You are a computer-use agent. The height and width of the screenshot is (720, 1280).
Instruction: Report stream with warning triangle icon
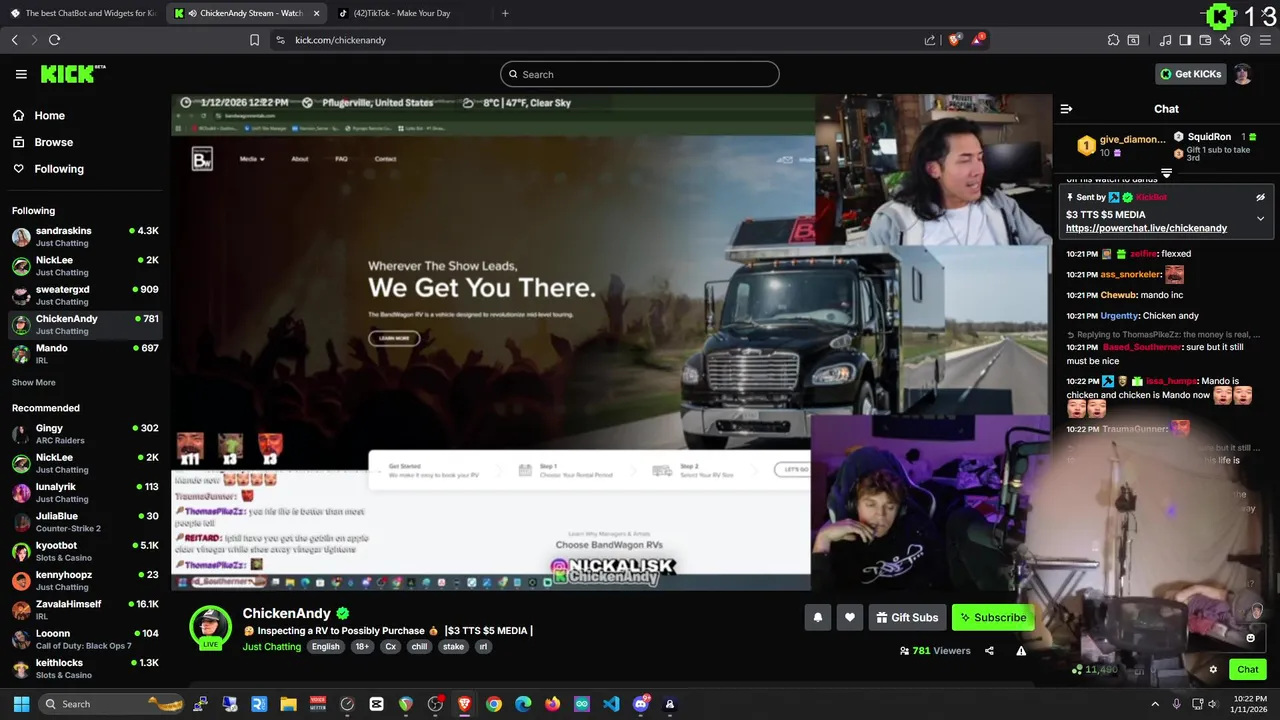pos(1021,651)
